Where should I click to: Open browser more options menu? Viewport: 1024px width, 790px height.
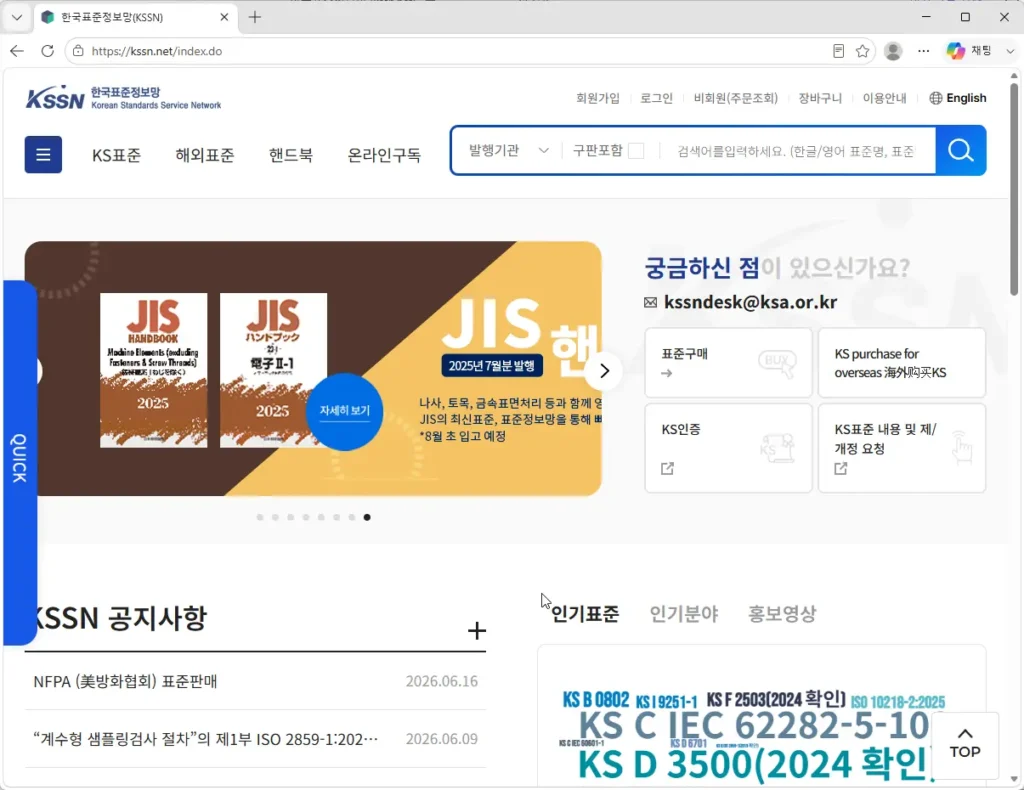[923, 51]
